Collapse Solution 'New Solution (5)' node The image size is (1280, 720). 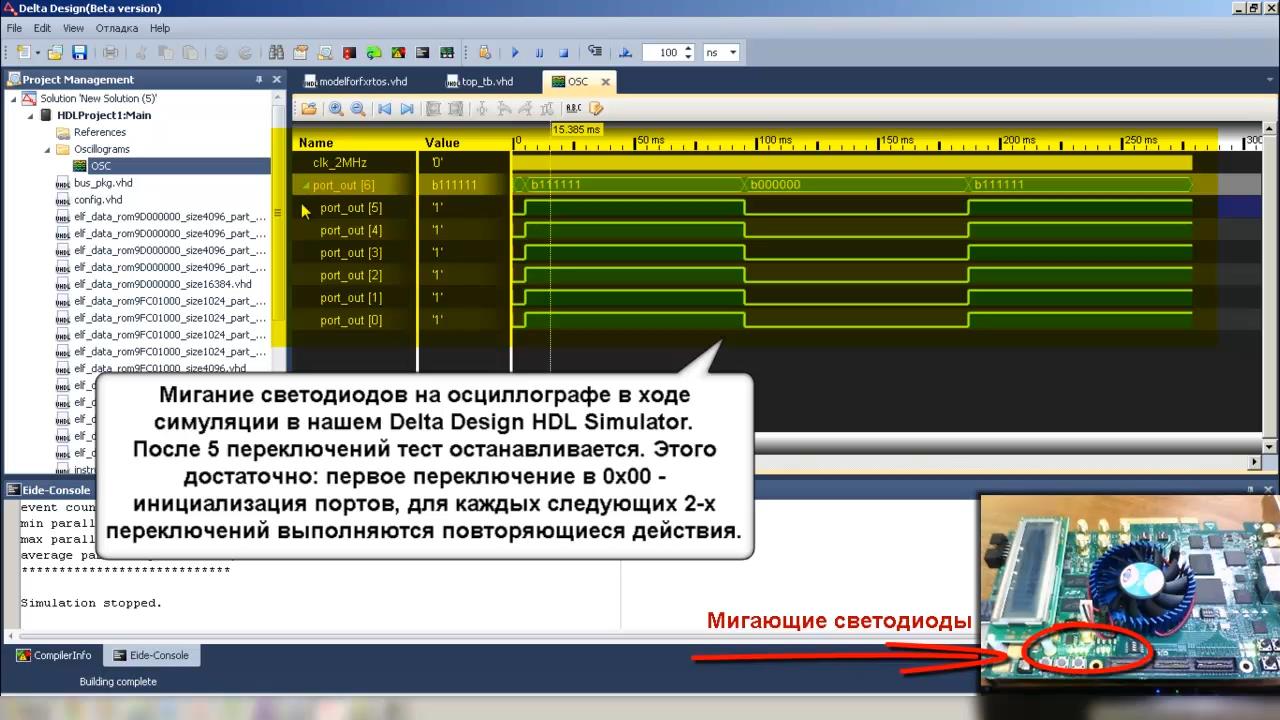pos(14,99)
